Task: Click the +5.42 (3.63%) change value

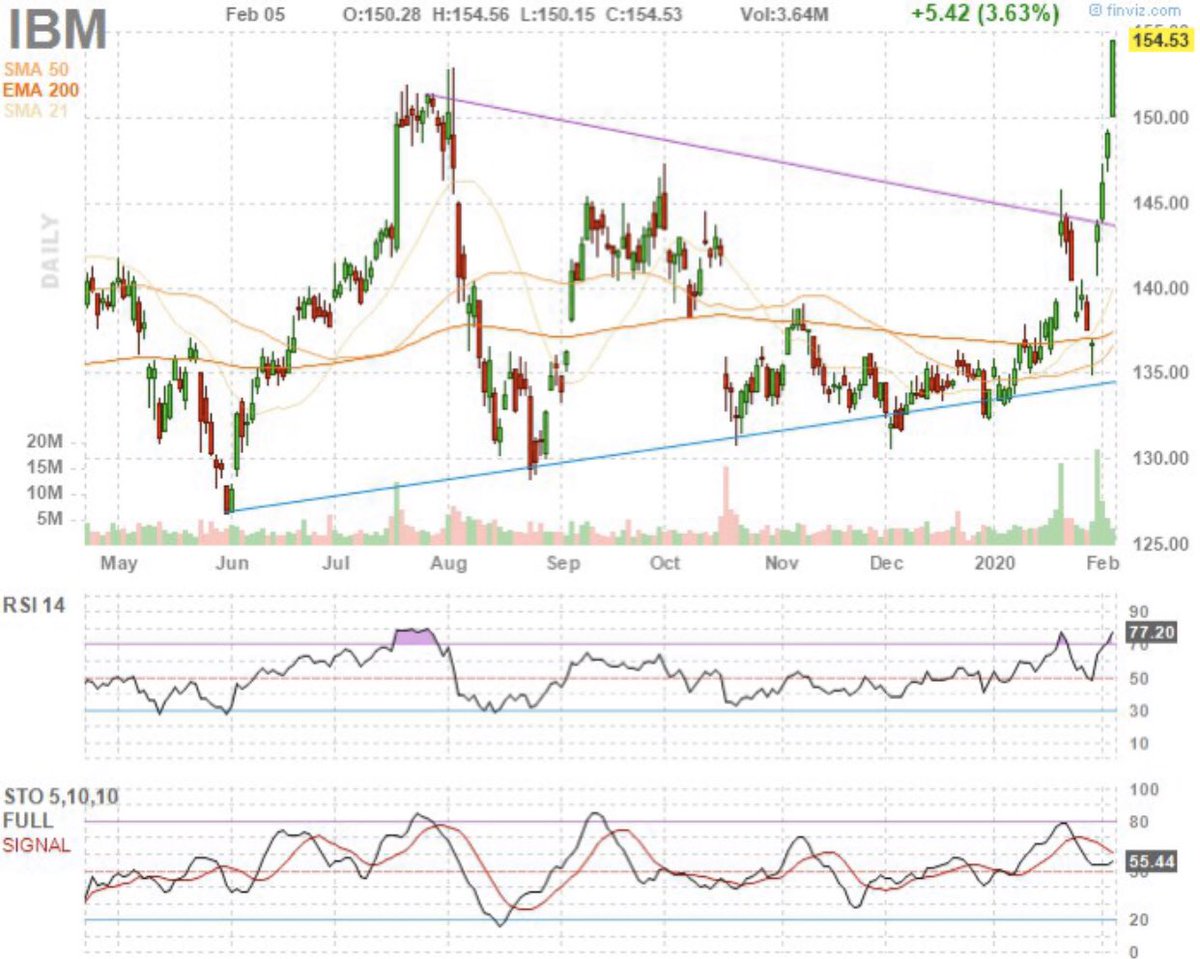Action: (984, 14)
